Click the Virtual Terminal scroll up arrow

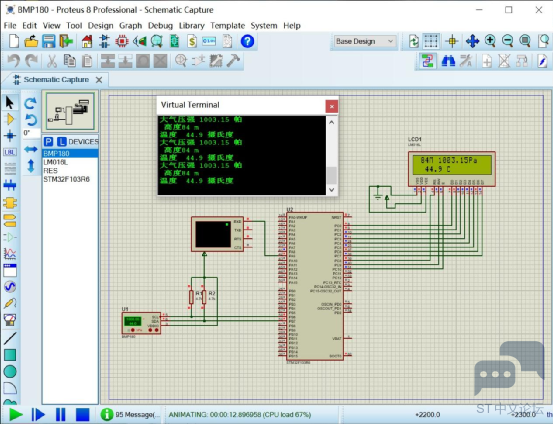[x=332, y=122]
